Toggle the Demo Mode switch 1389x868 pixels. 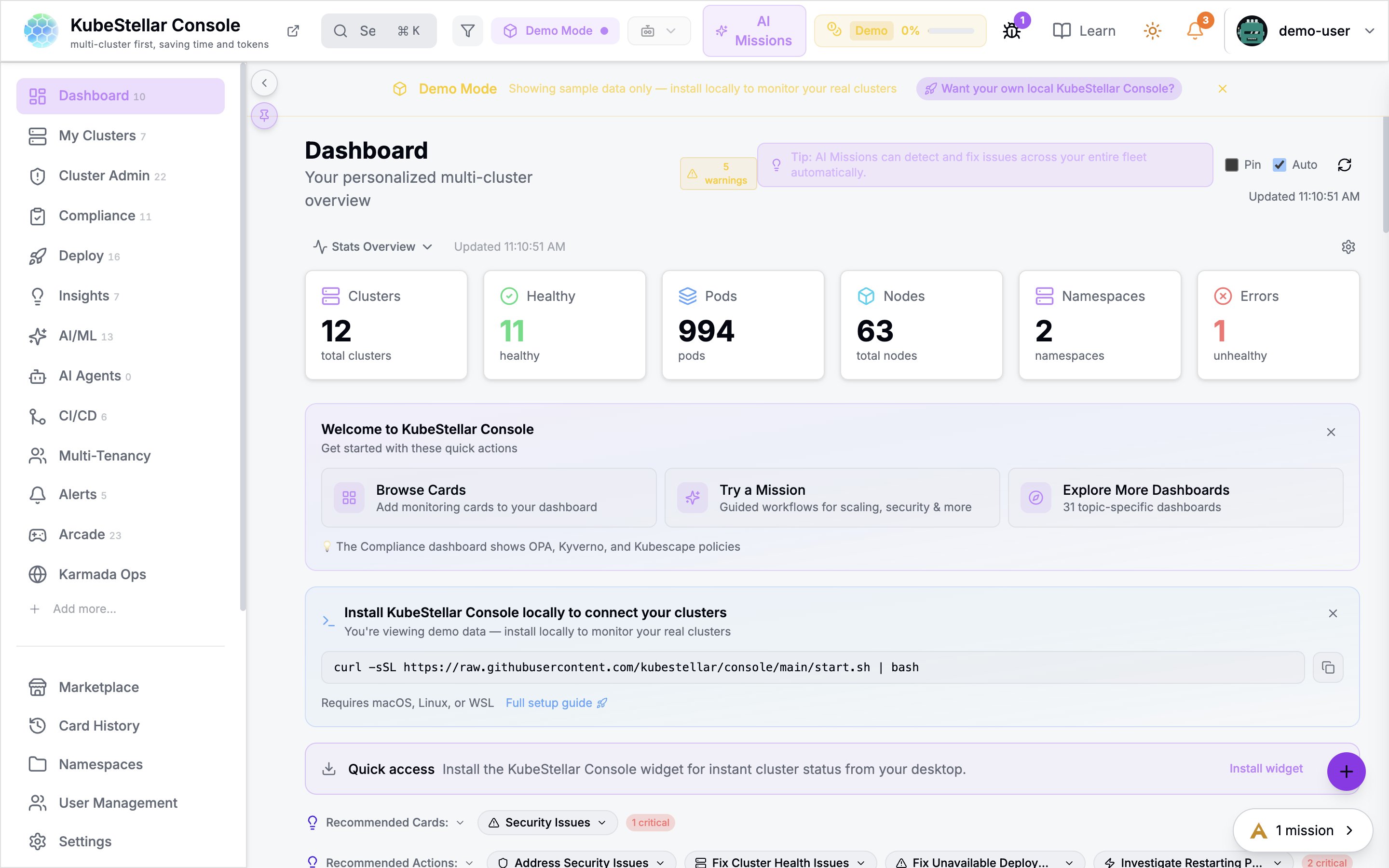pos(555,31)
